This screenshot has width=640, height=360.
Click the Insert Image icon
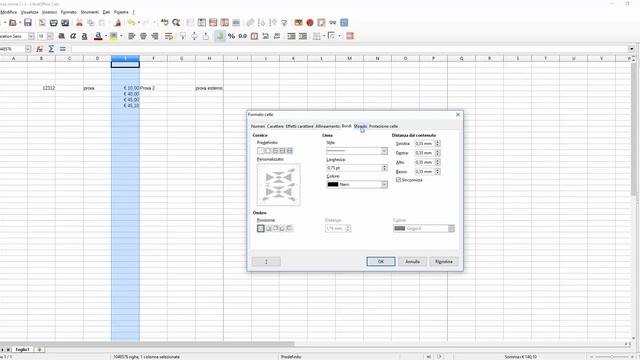[298, 23]
